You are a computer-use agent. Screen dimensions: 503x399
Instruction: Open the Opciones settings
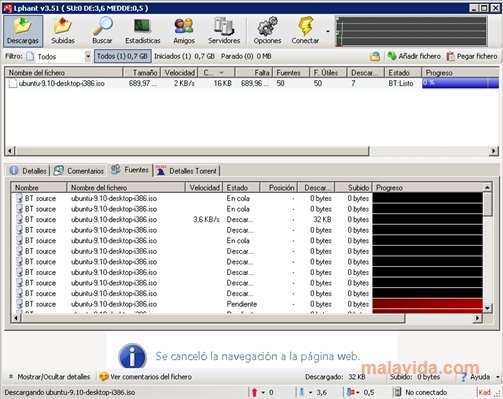click(267, 31)
